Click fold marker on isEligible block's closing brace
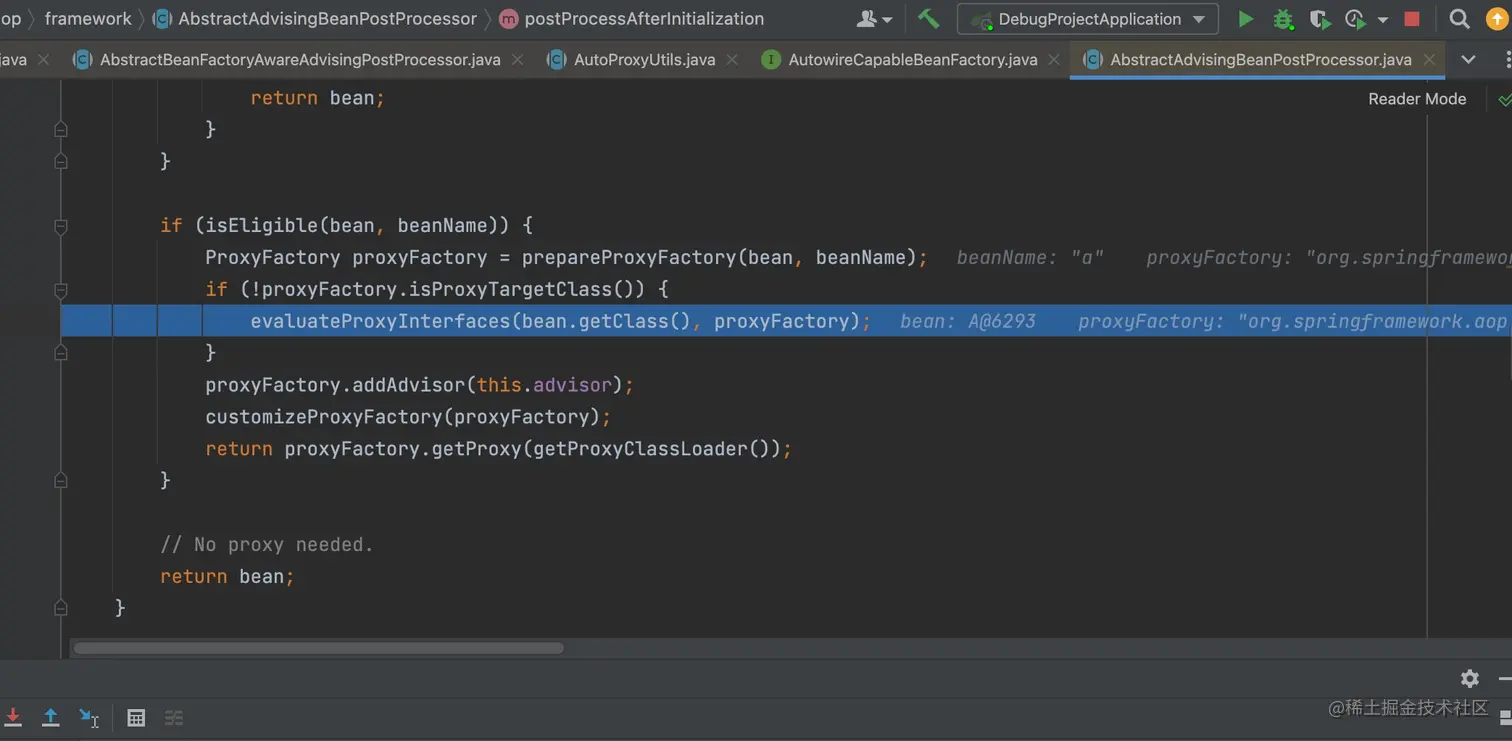Screen dimensions: 1512x741 pyautogui.click(x=61, y=481)
